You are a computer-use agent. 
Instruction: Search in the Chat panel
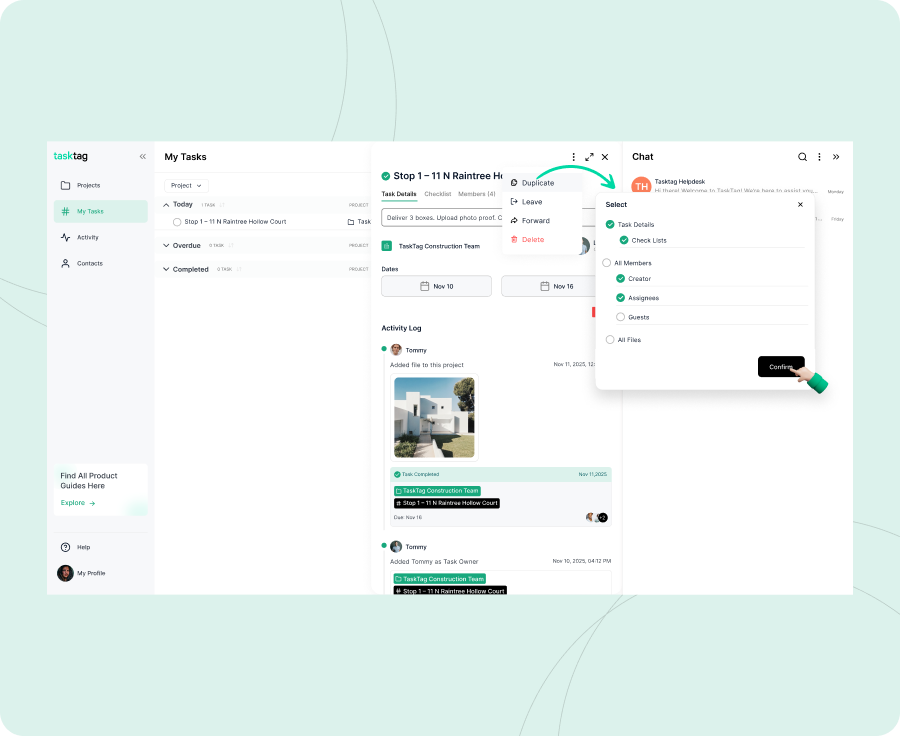[x=802, y=157]
